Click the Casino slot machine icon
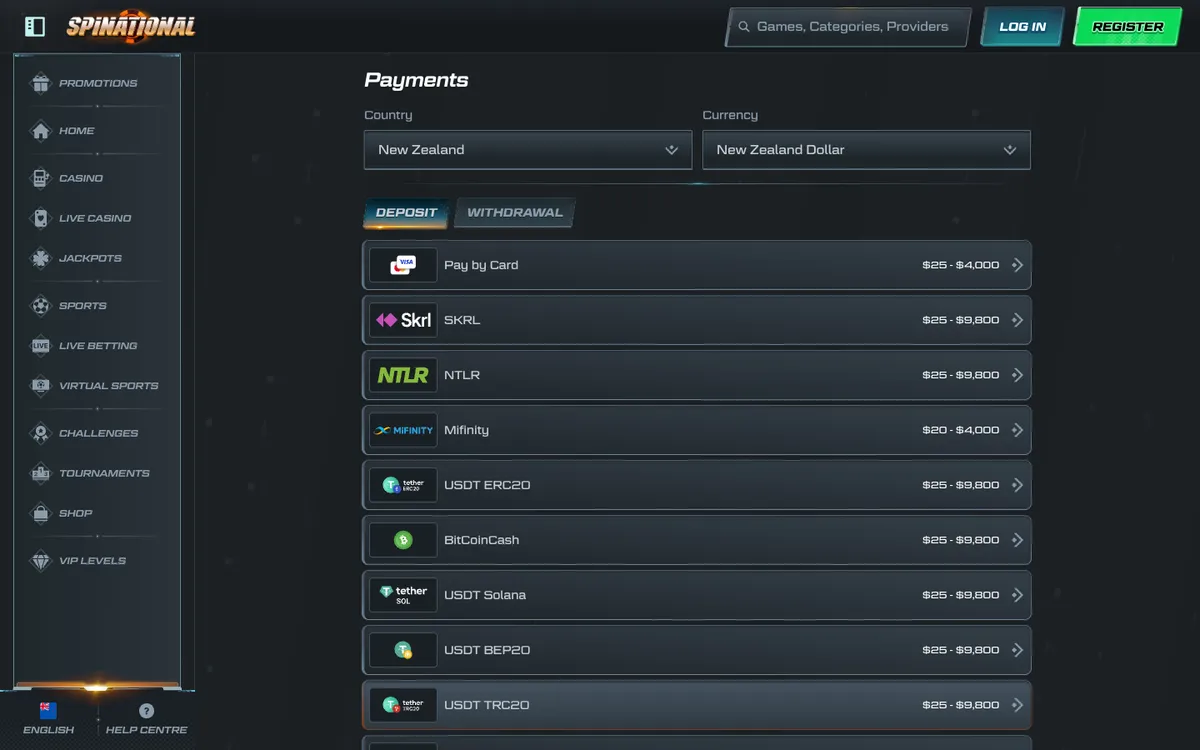The width and height of the screenshot is (1200, 750). click(x=41, y=178)
